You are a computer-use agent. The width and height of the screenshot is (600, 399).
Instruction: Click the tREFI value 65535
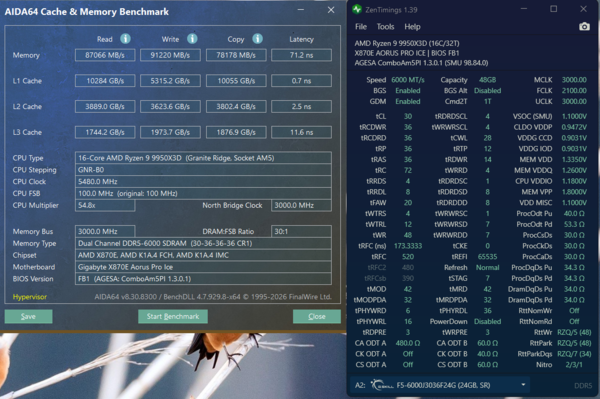click(x=488, y=257)
